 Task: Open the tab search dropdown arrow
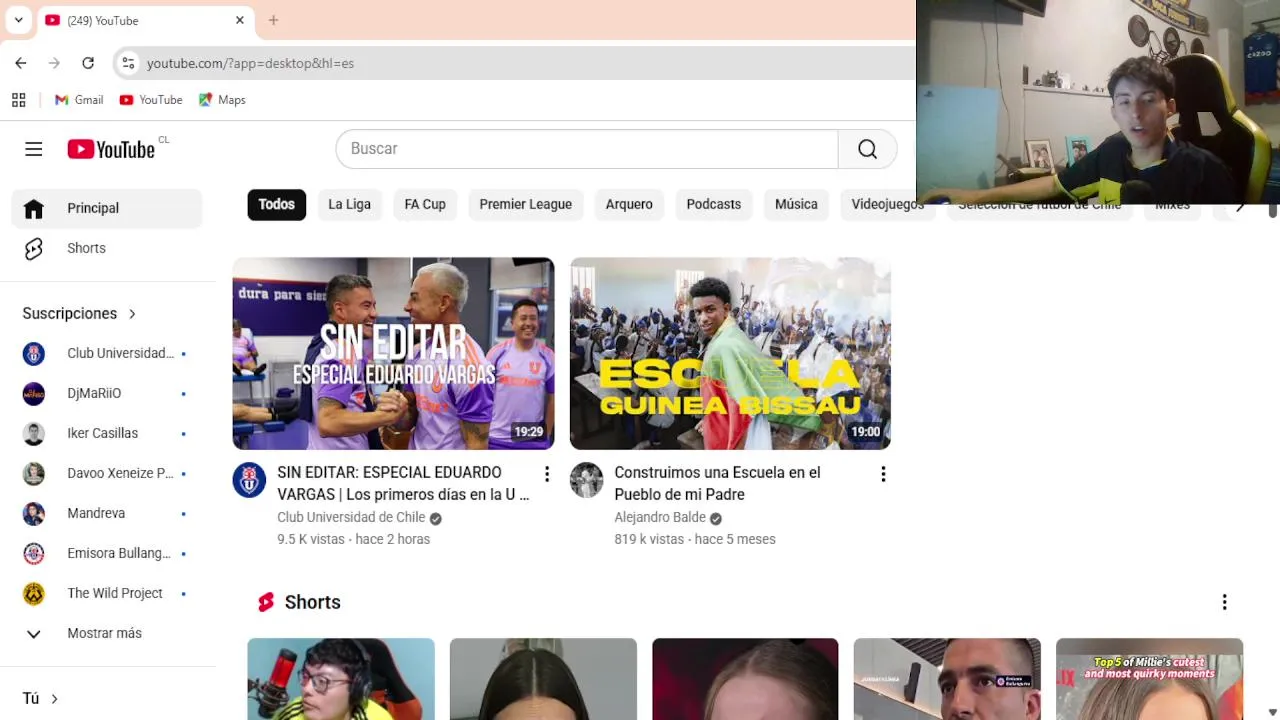coord(18,20)
